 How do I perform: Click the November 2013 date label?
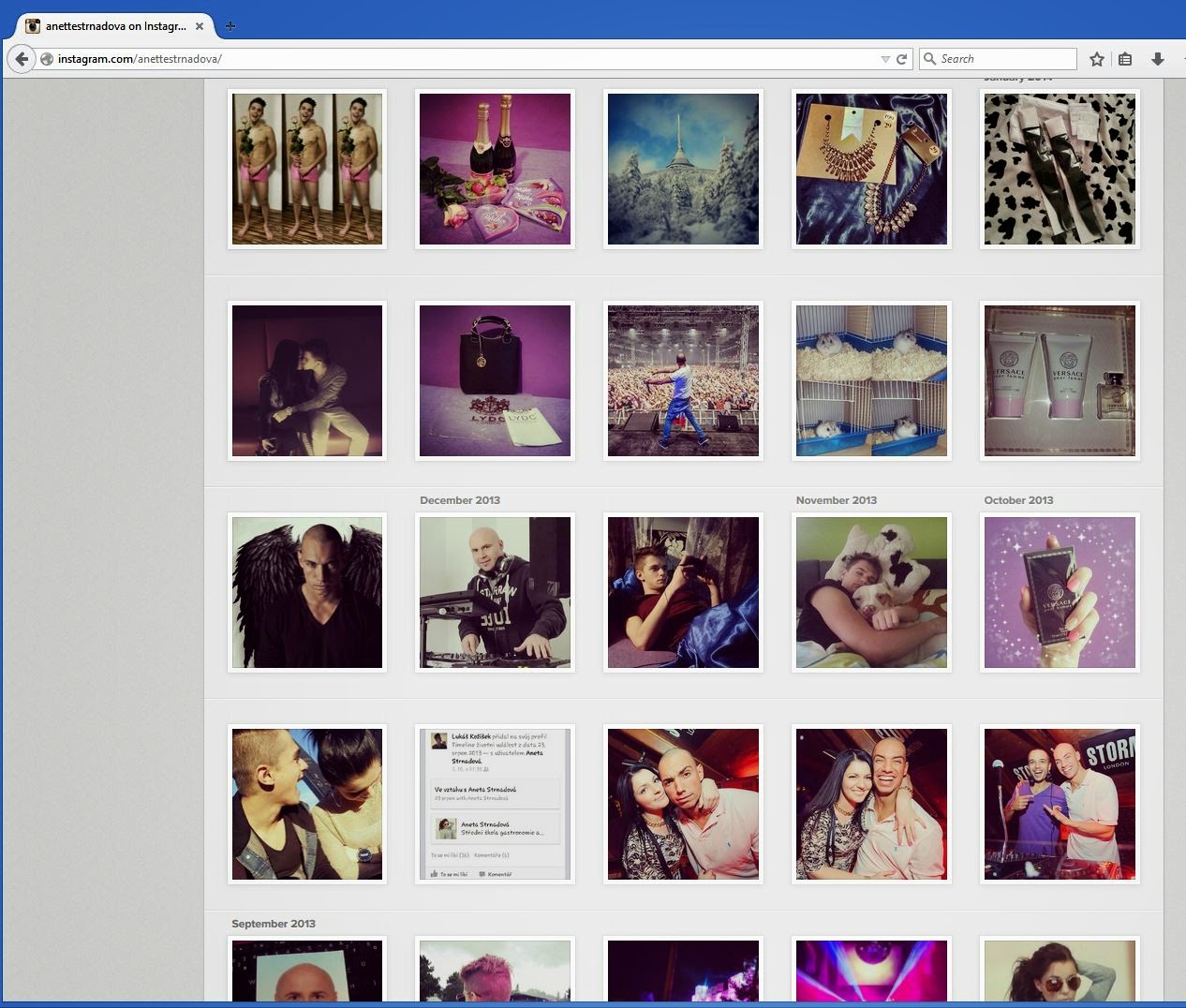[837, 500]
